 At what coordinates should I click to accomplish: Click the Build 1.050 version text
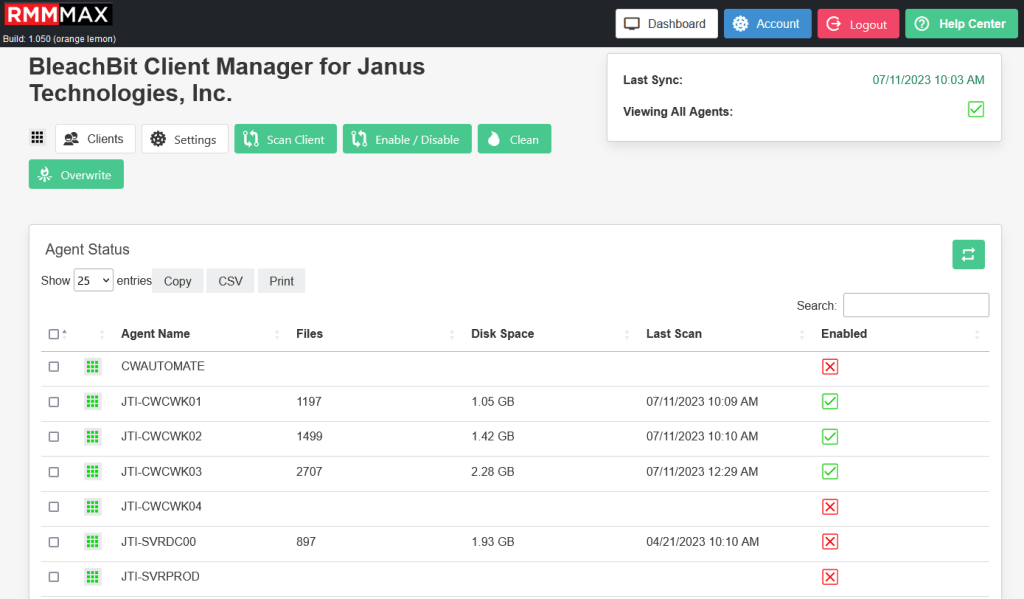click(59, 39)
